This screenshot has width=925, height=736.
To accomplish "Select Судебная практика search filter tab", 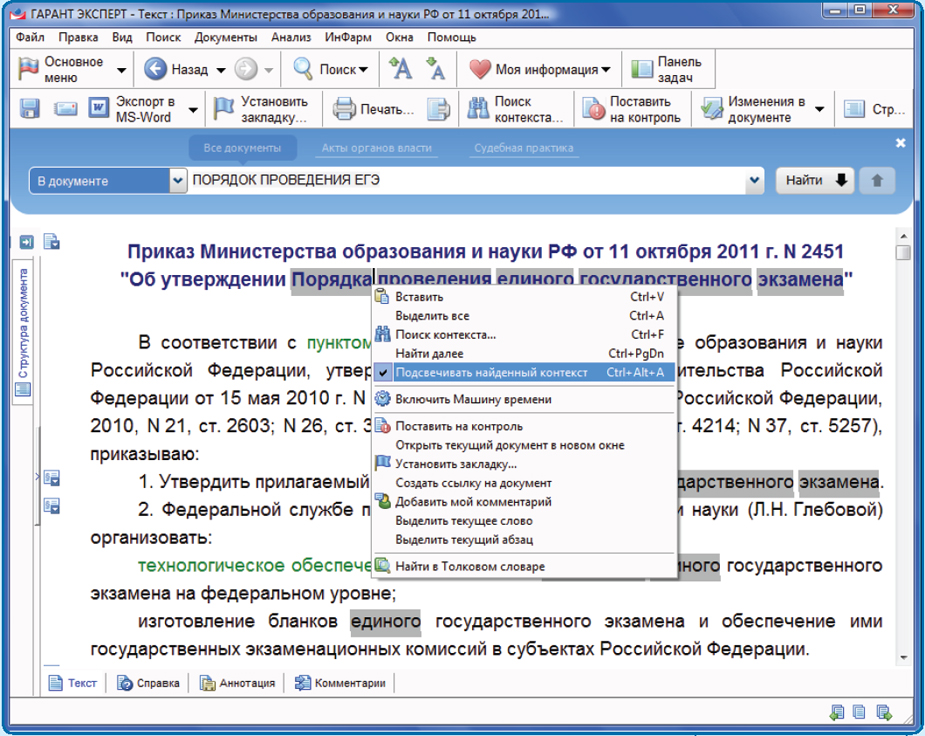I will click(x=523, y=148).
